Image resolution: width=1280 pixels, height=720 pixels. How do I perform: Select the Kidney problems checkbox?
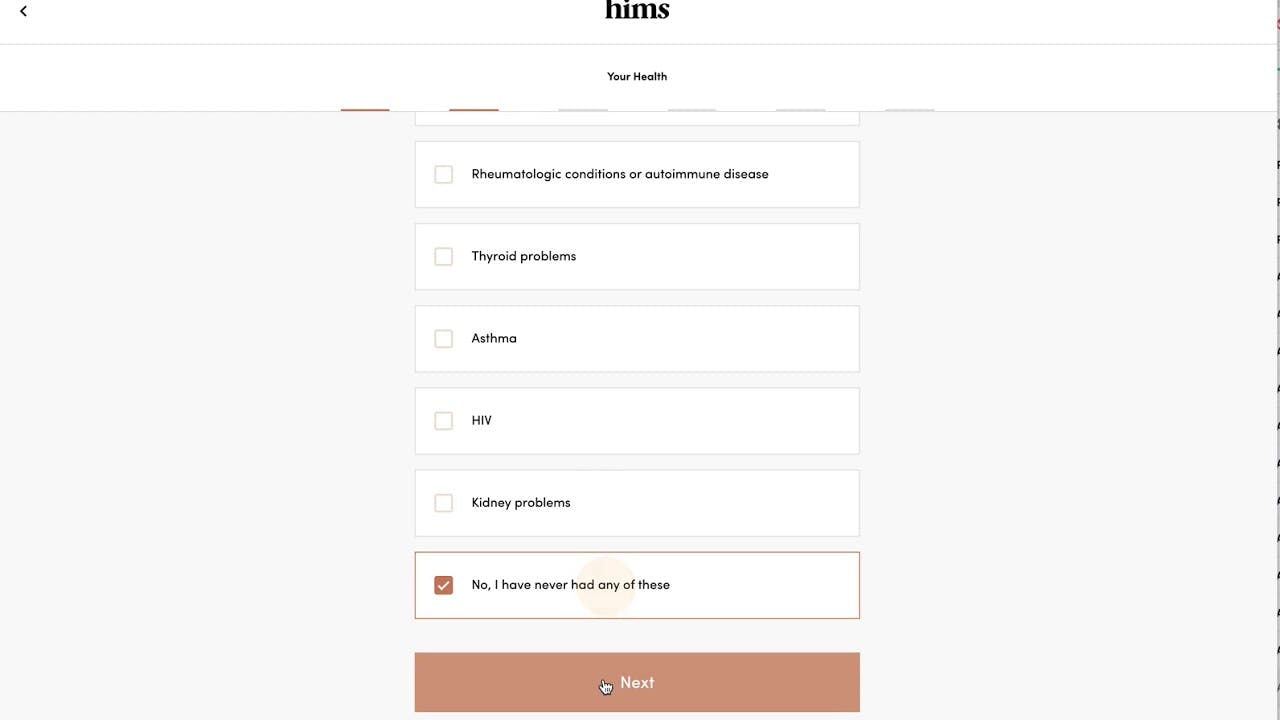(x=443, y=503)
